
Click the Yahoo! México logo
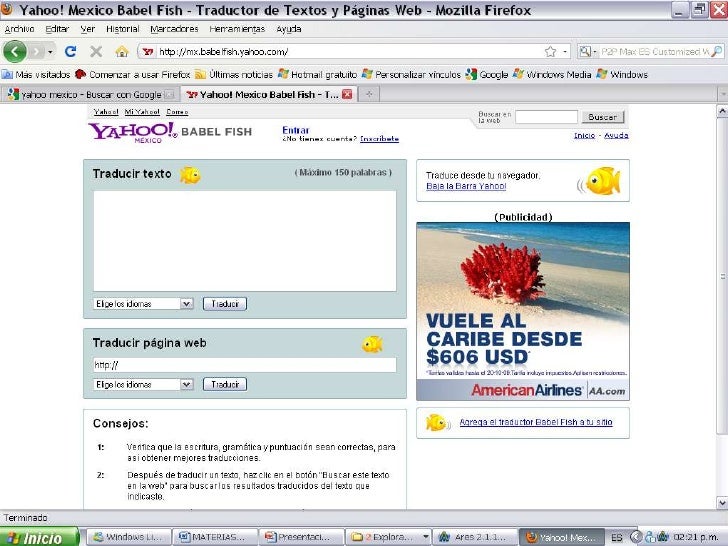(133, 132)
